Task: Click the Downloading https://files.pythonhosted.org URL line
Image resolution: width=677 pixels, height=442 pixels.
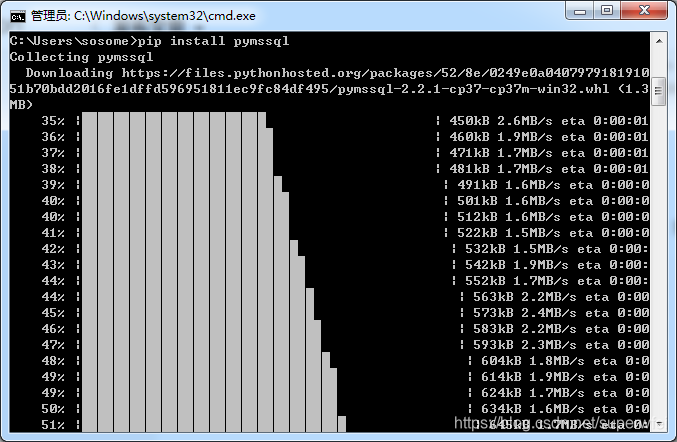Action: (337, 73)
